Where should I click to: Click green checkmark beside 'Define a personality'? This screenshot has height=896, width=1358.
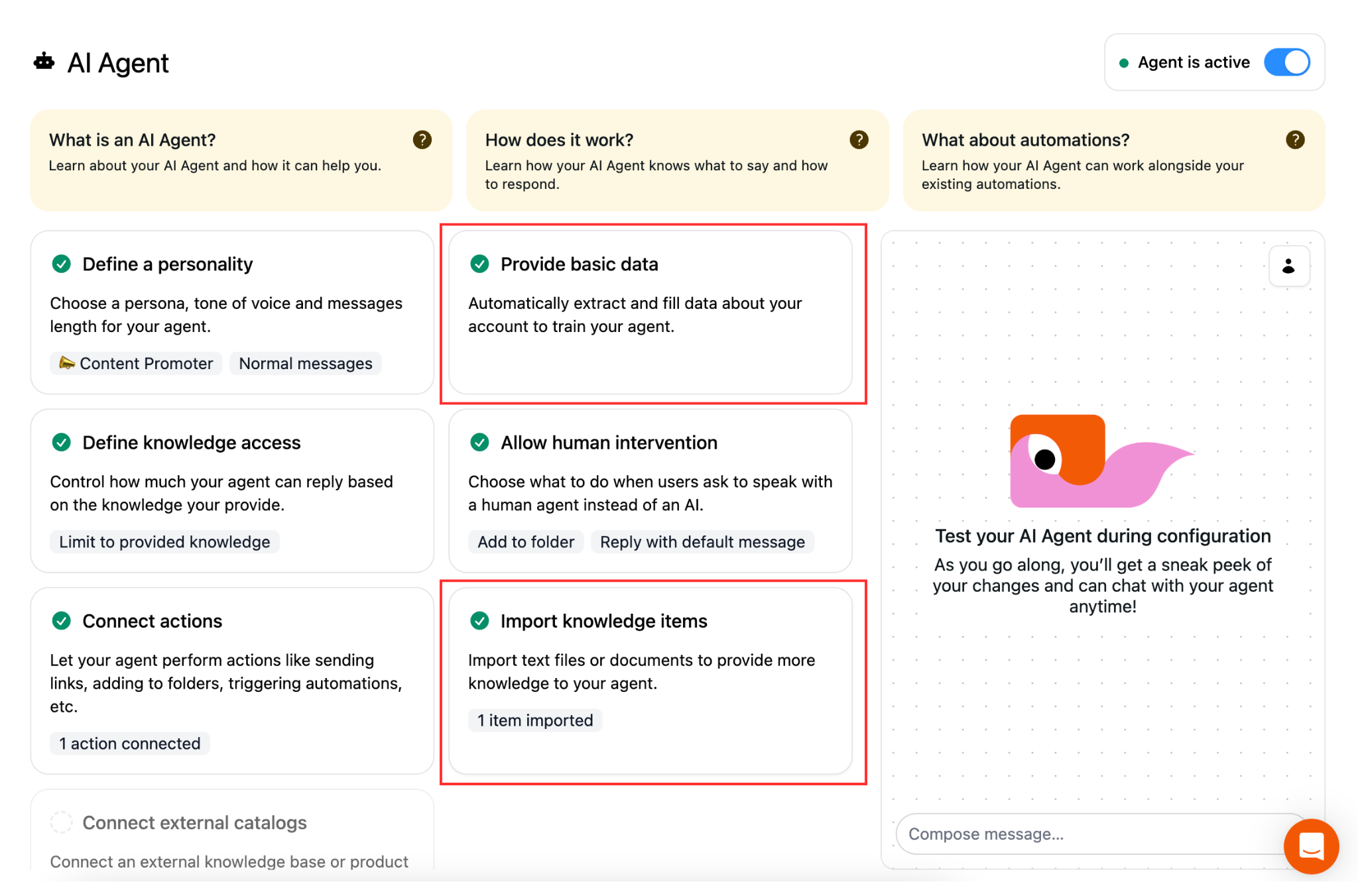pyautogui.click(x=62, y=264)
